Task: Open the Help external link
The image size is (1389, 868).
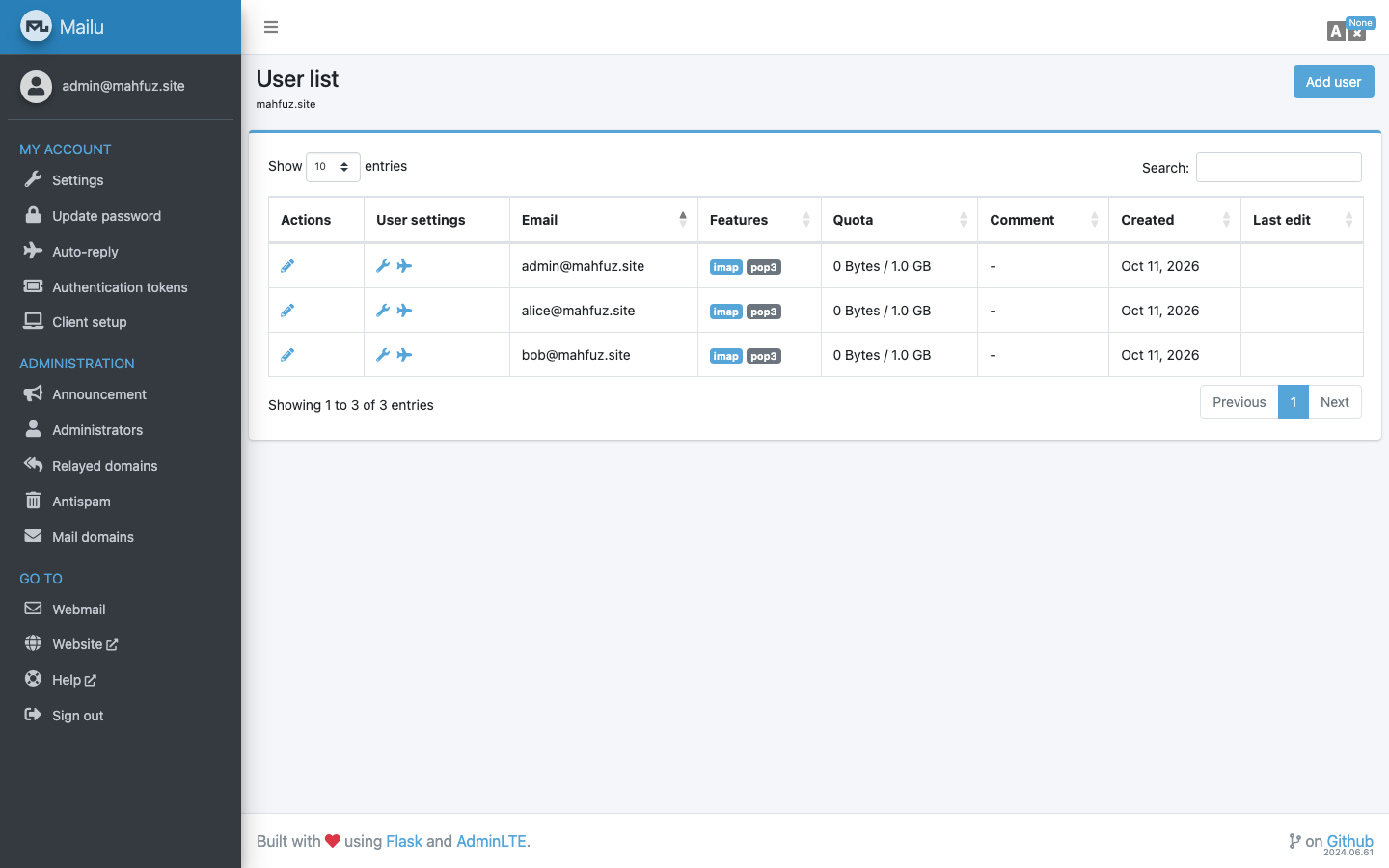Action: [x=121, y=680]
